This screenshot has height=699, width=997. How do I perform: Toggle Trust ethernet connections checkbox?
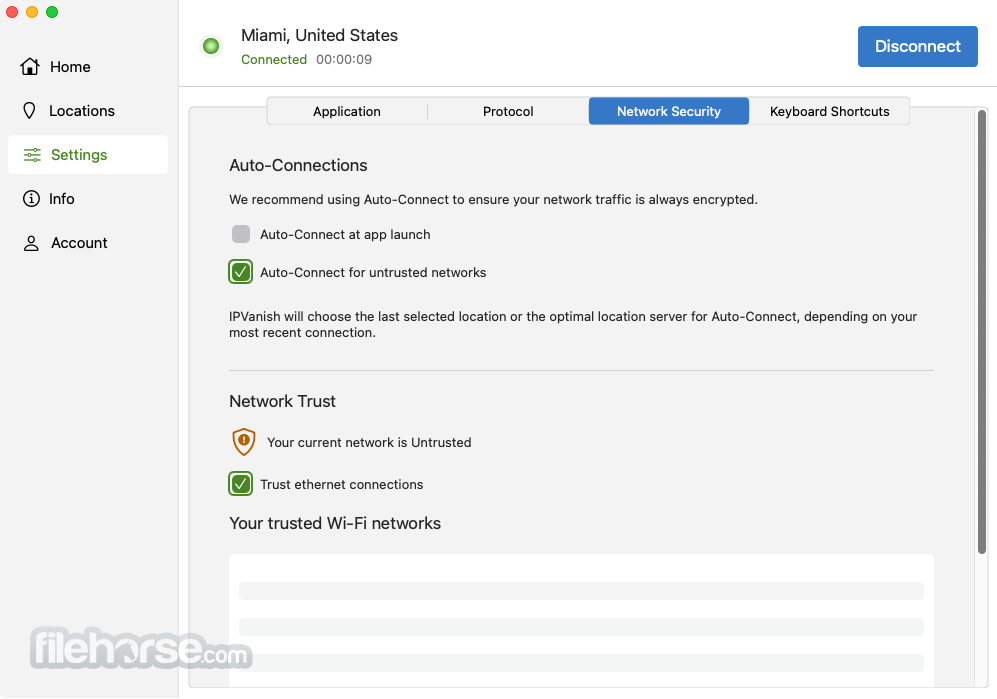[x=240, y=484]
